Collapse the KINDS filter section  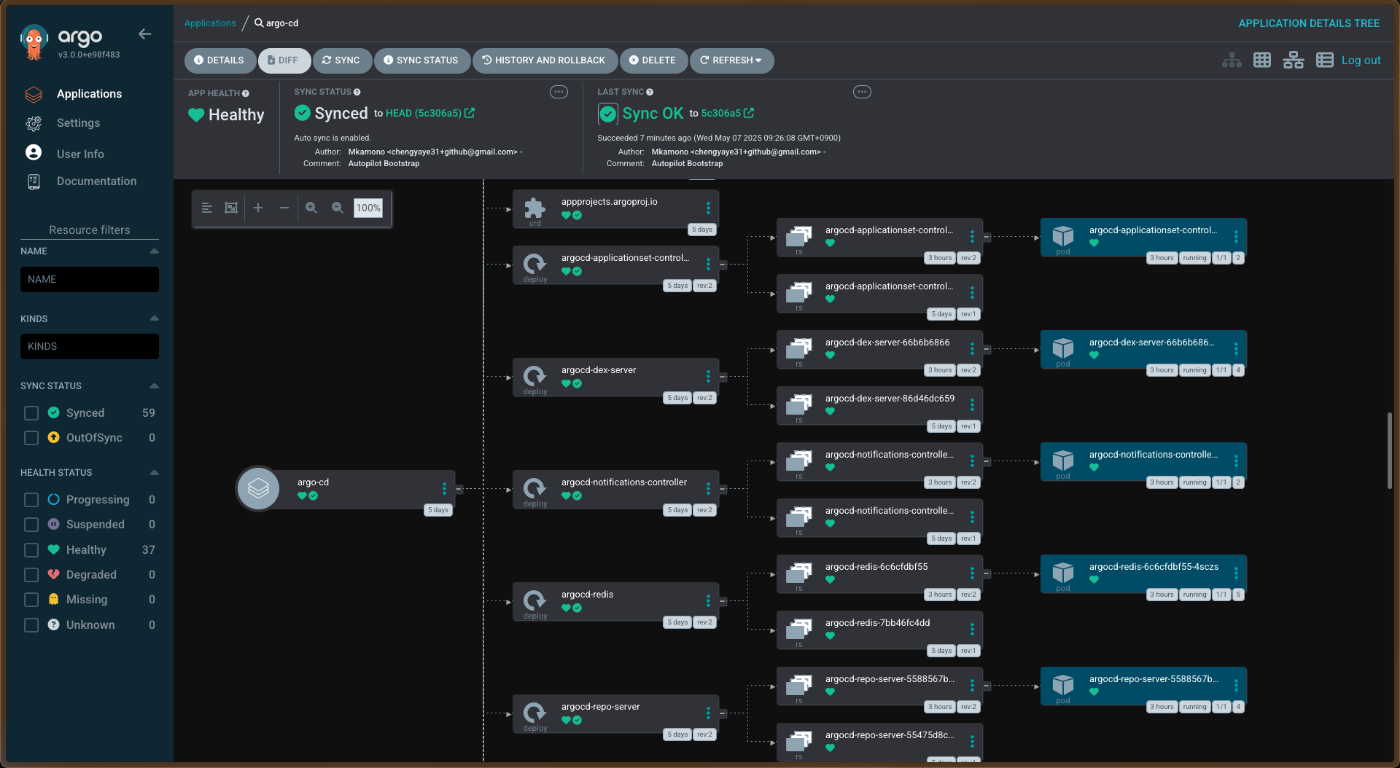(x=154, y=319)
